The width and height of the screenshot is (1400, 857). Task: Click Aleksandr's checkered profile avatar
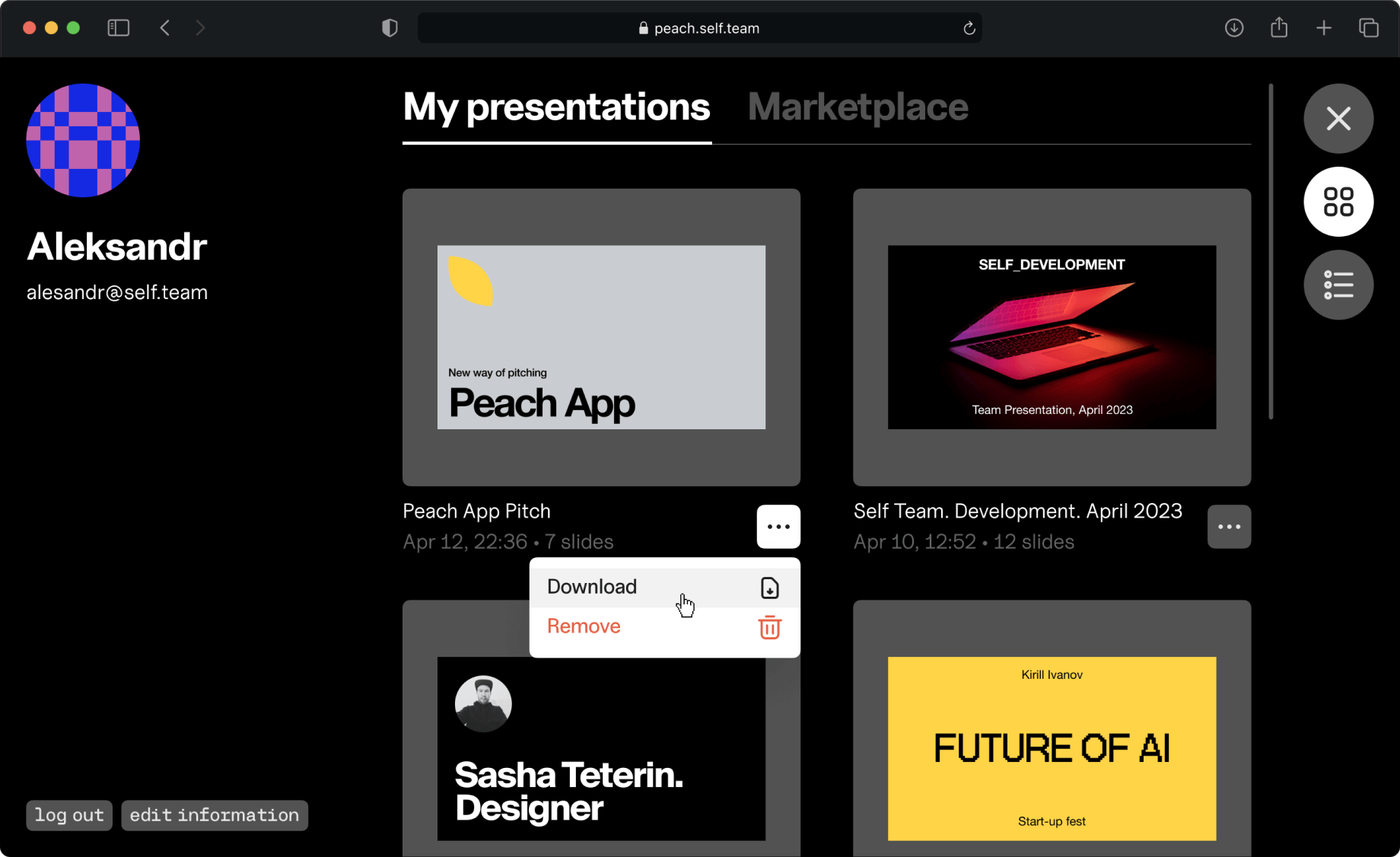(83, 140)
